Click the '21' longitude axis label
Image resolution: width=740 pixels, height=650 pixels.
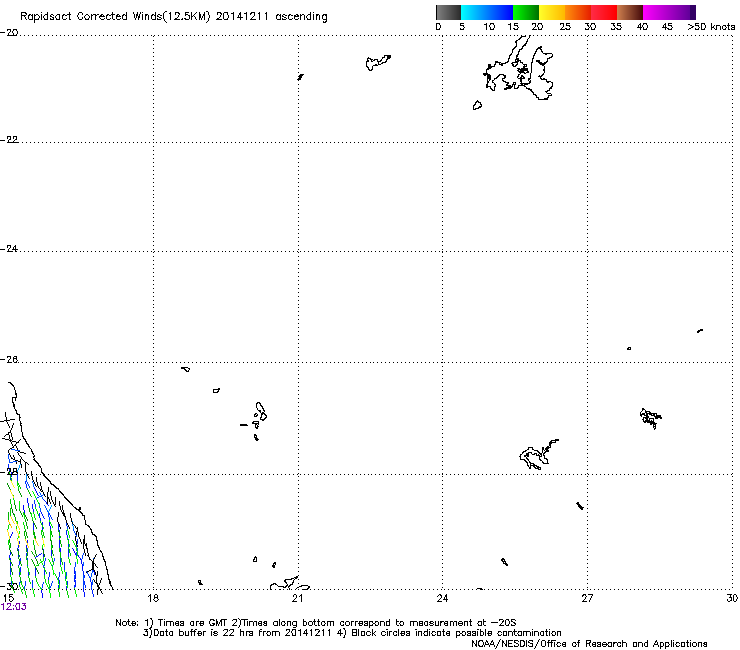click(297, 598)
